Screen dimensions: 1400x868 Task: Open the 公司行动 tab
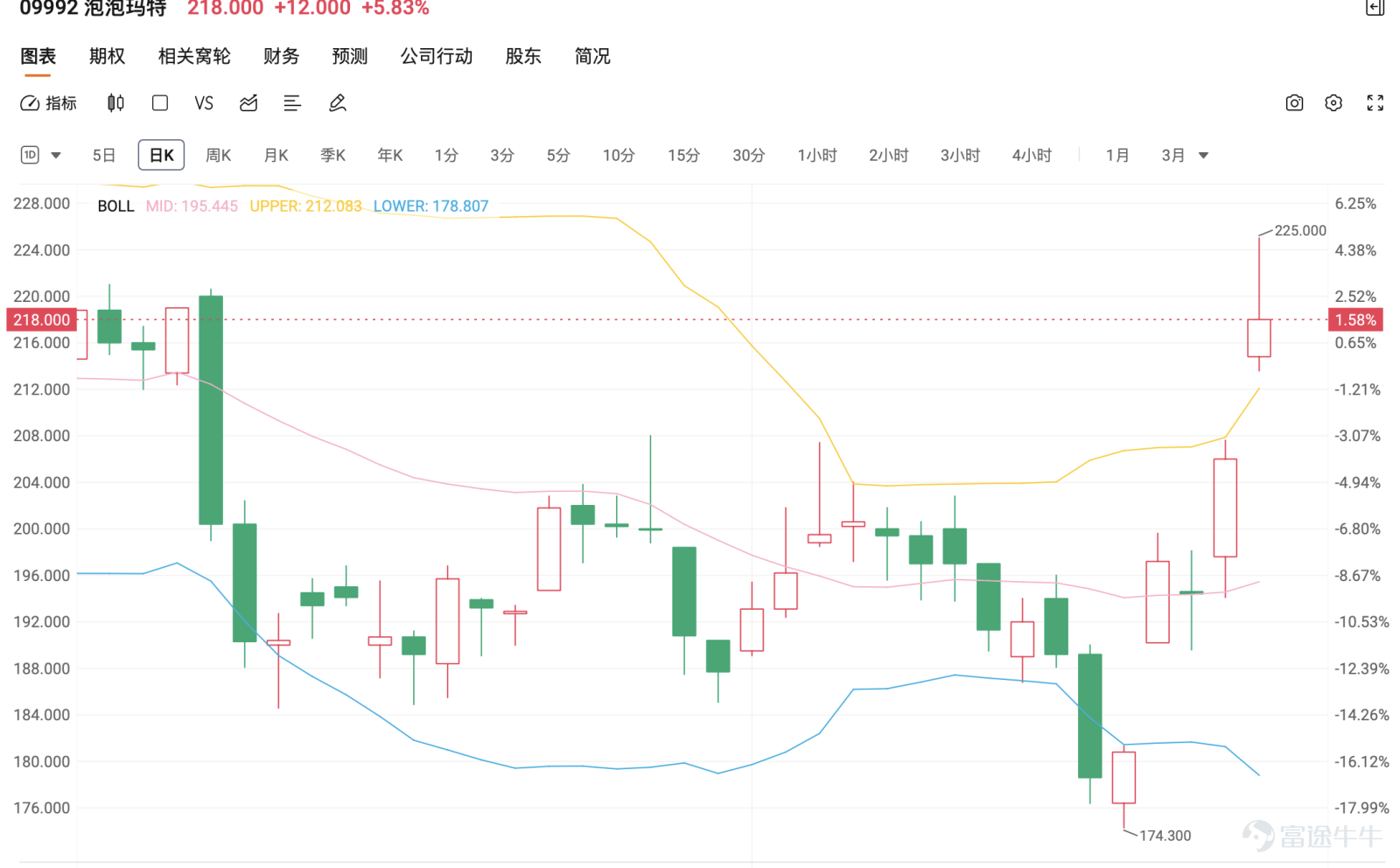[x=437, y=56]
